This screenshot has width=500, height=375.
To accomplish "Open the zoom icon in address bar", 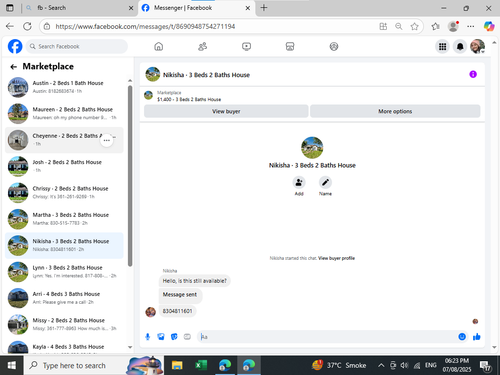I will click(x=399, y=26).
